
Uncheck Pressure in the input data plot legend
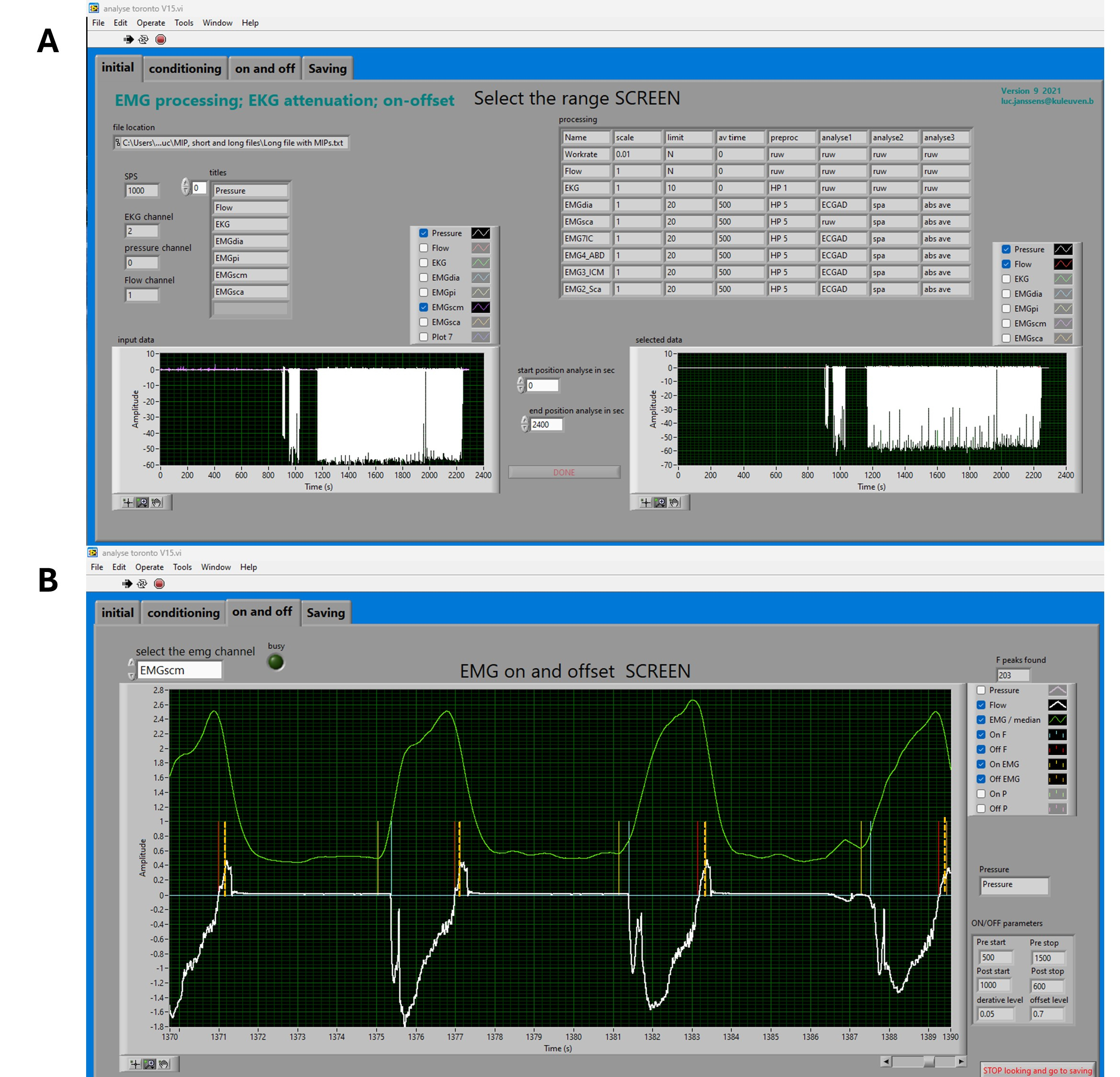[424, 233]
